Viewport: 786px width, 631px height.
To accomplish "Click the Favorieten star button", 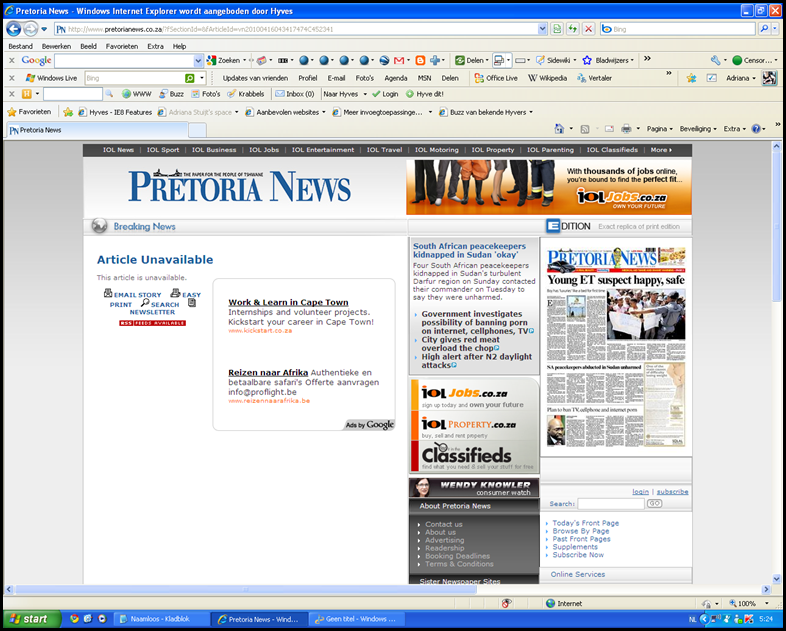I will click(x=30, y=112).
